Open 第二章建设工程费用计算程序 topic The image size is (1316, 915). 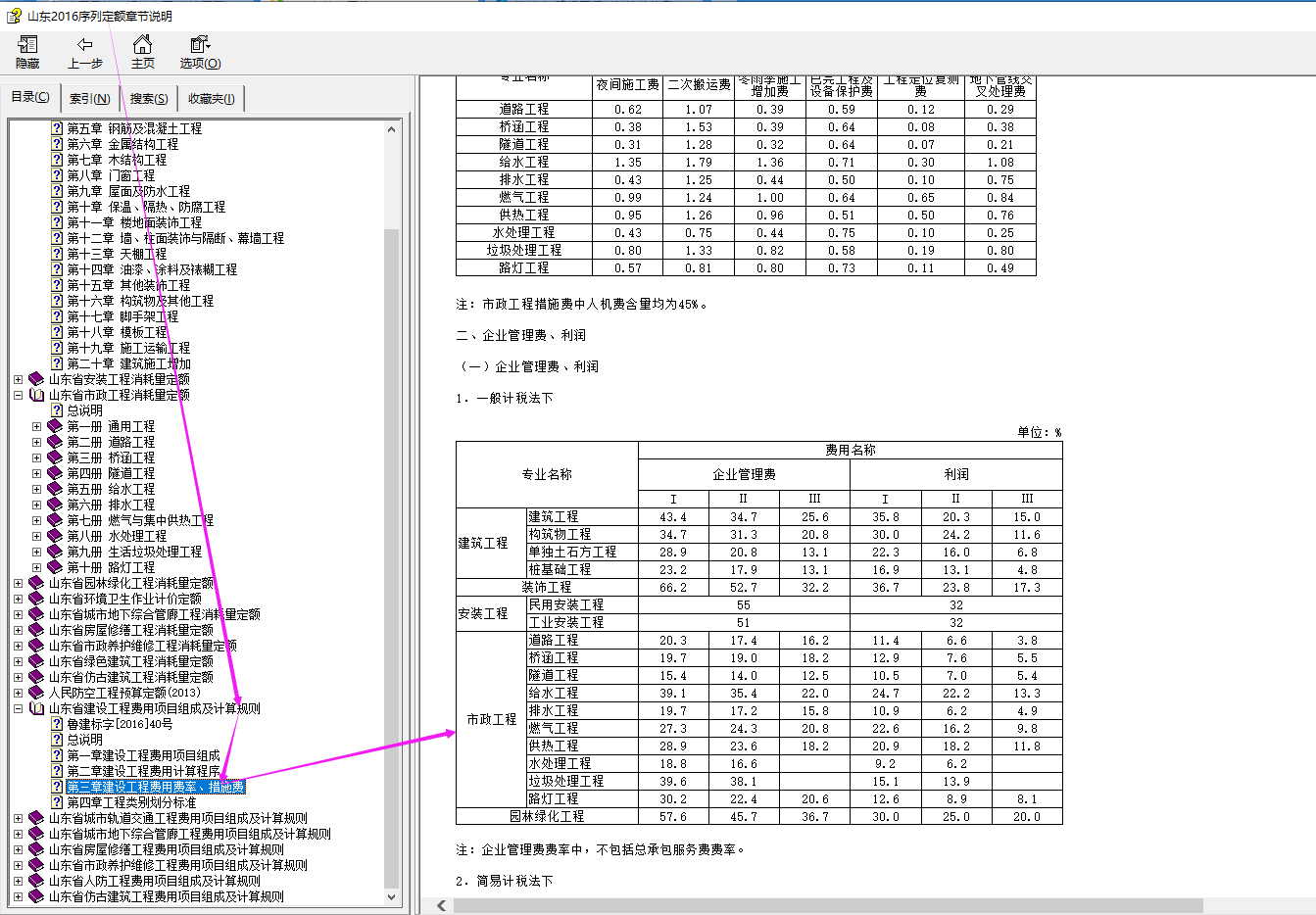pyautogui.click(x=143, y=771)
